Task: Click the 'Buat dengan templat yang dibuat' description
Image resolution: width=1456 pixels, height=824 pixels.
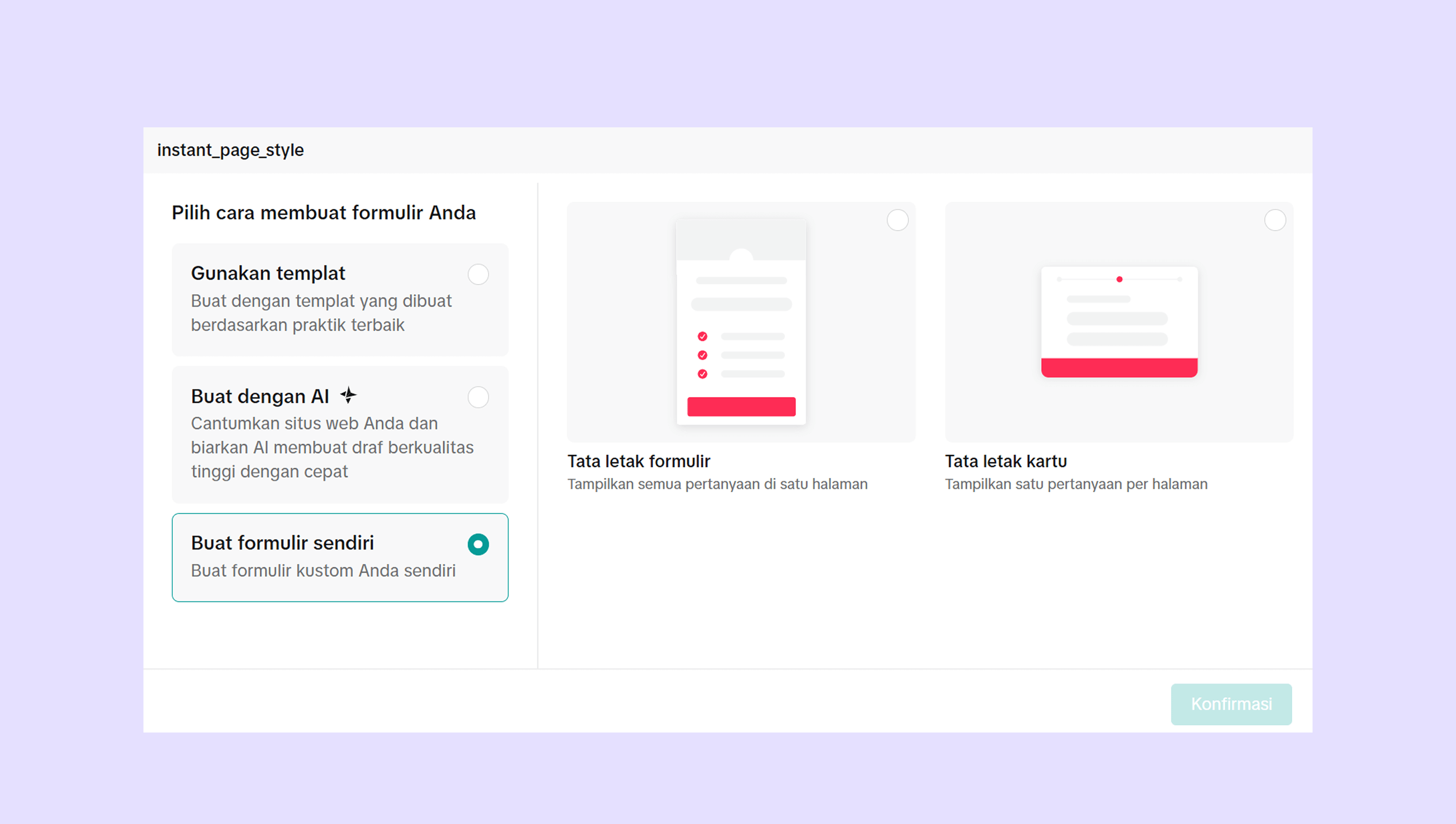Action: coord(321,313)
